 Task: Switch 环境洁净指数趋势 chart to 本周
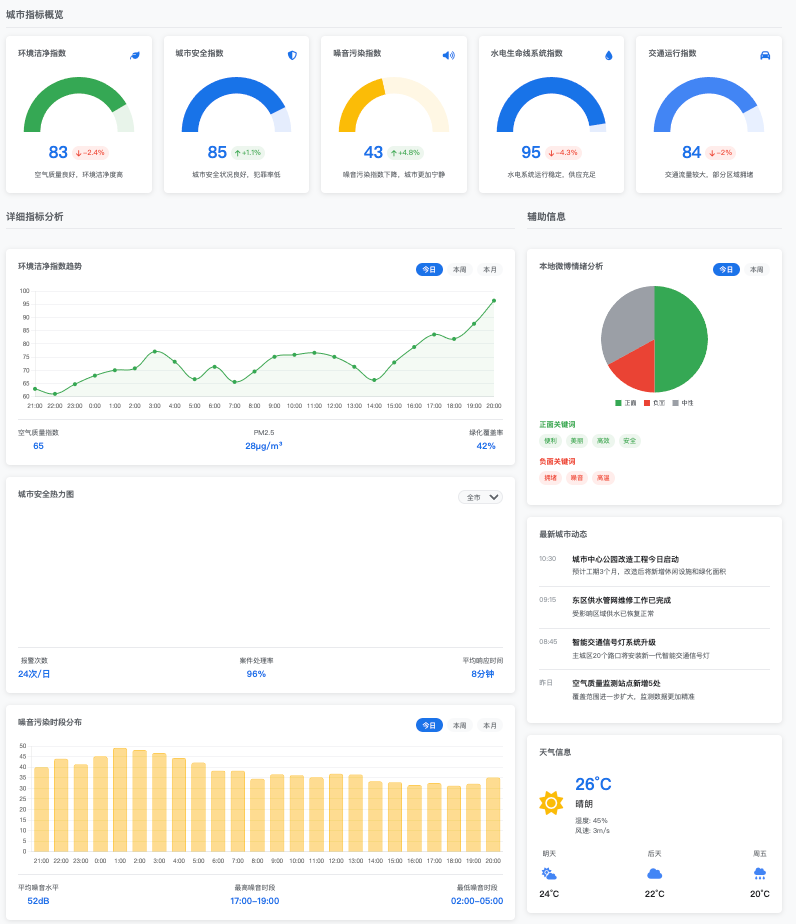click(459, 269)
